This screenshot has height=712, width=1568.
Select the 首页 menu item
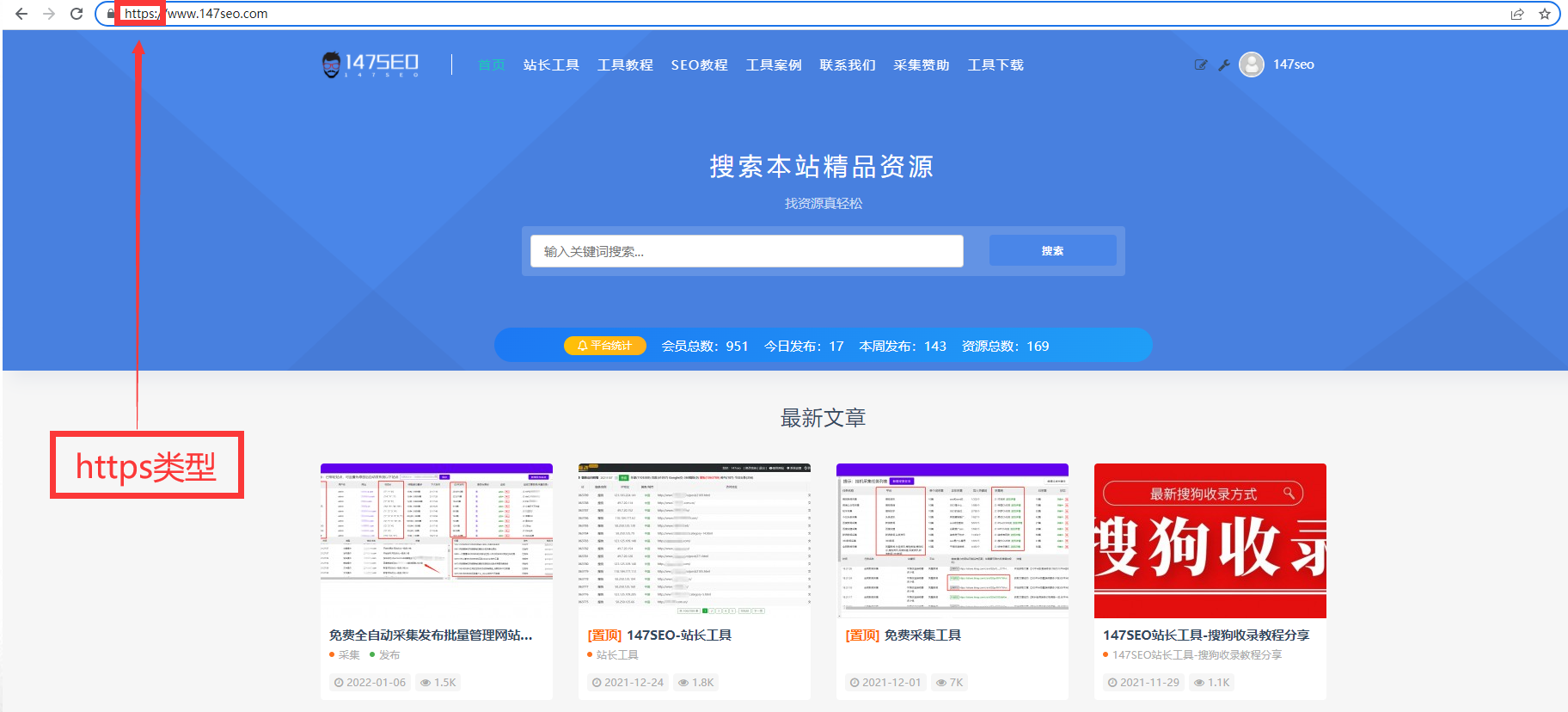tap(492, 65)
